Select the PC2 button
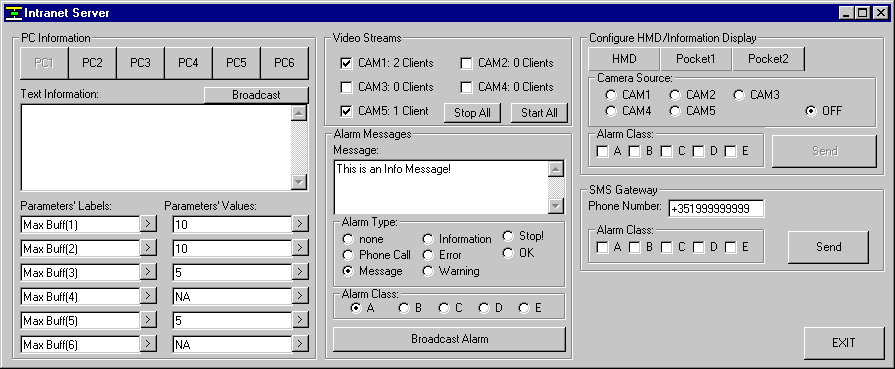The height and width of the screenshot is (369, 895). click(92, 63)
